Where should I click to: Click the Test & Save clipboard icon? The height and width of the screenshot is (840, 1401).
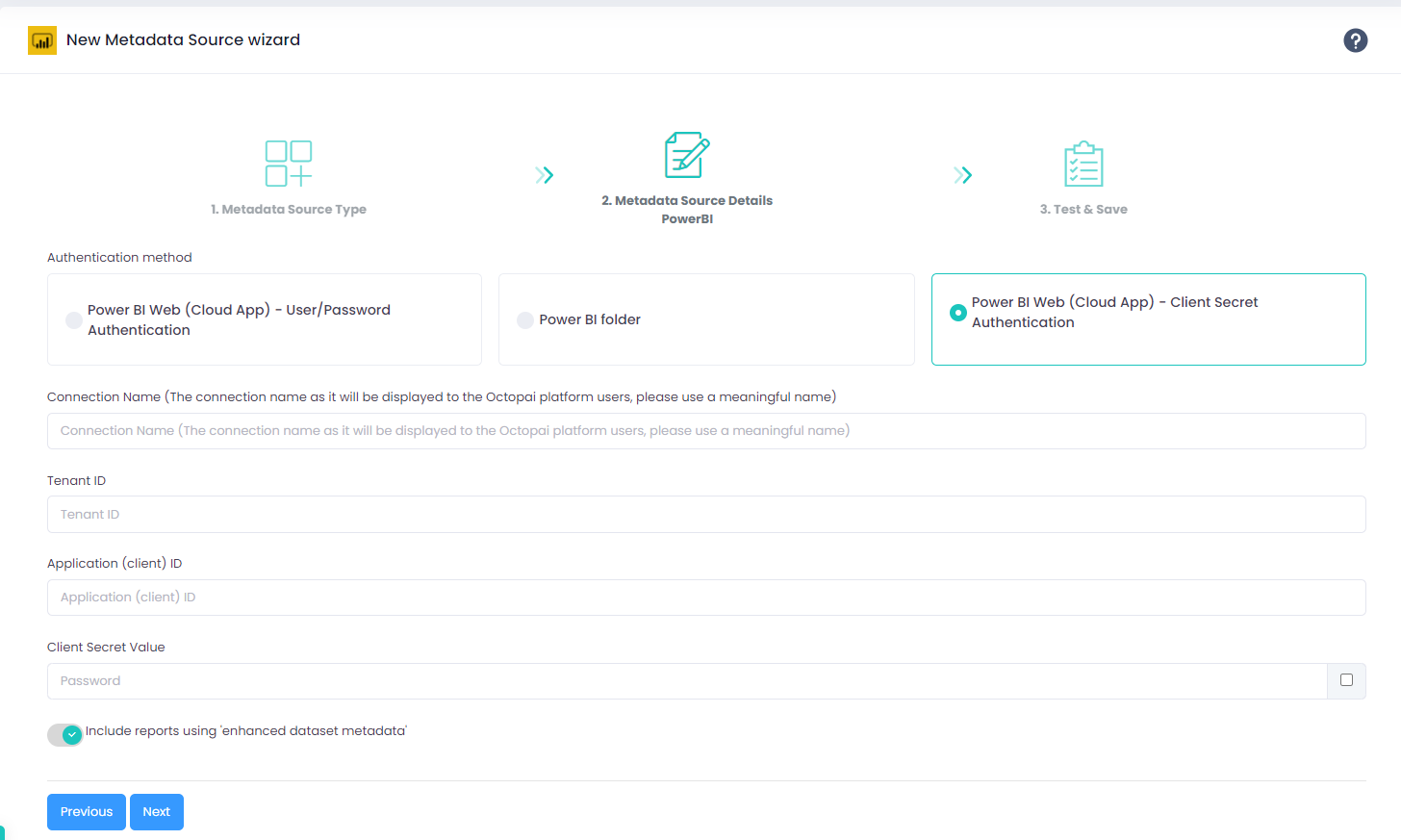pos(1083,165)
